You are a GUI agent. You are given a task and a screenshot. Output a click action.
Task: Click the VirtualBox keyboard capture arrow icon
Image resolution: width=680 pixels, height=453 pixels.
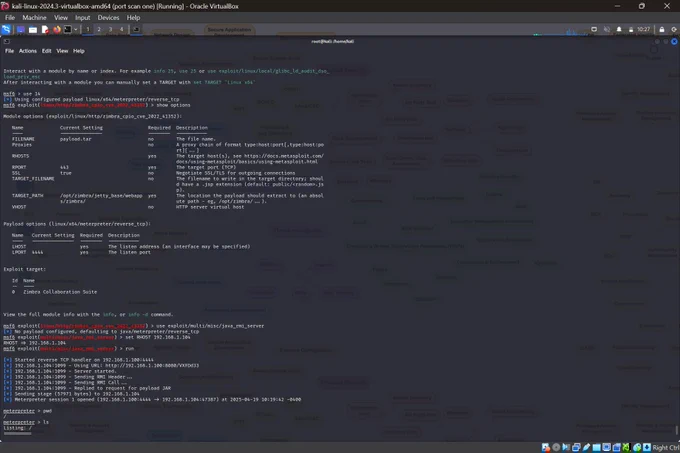coord(647,447)
